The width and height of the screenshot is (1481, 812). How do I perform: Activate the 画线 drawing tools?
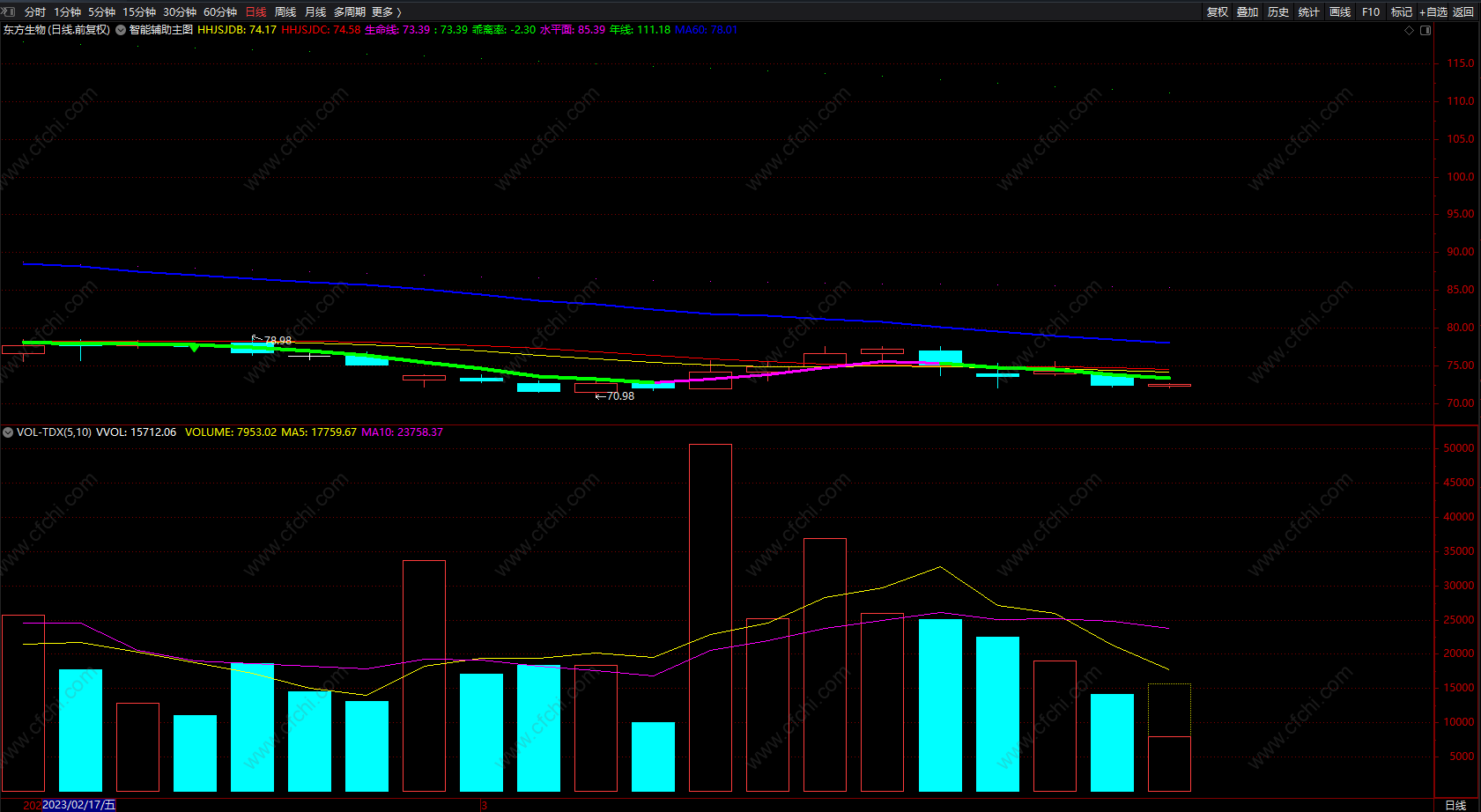pos(1340,12)
